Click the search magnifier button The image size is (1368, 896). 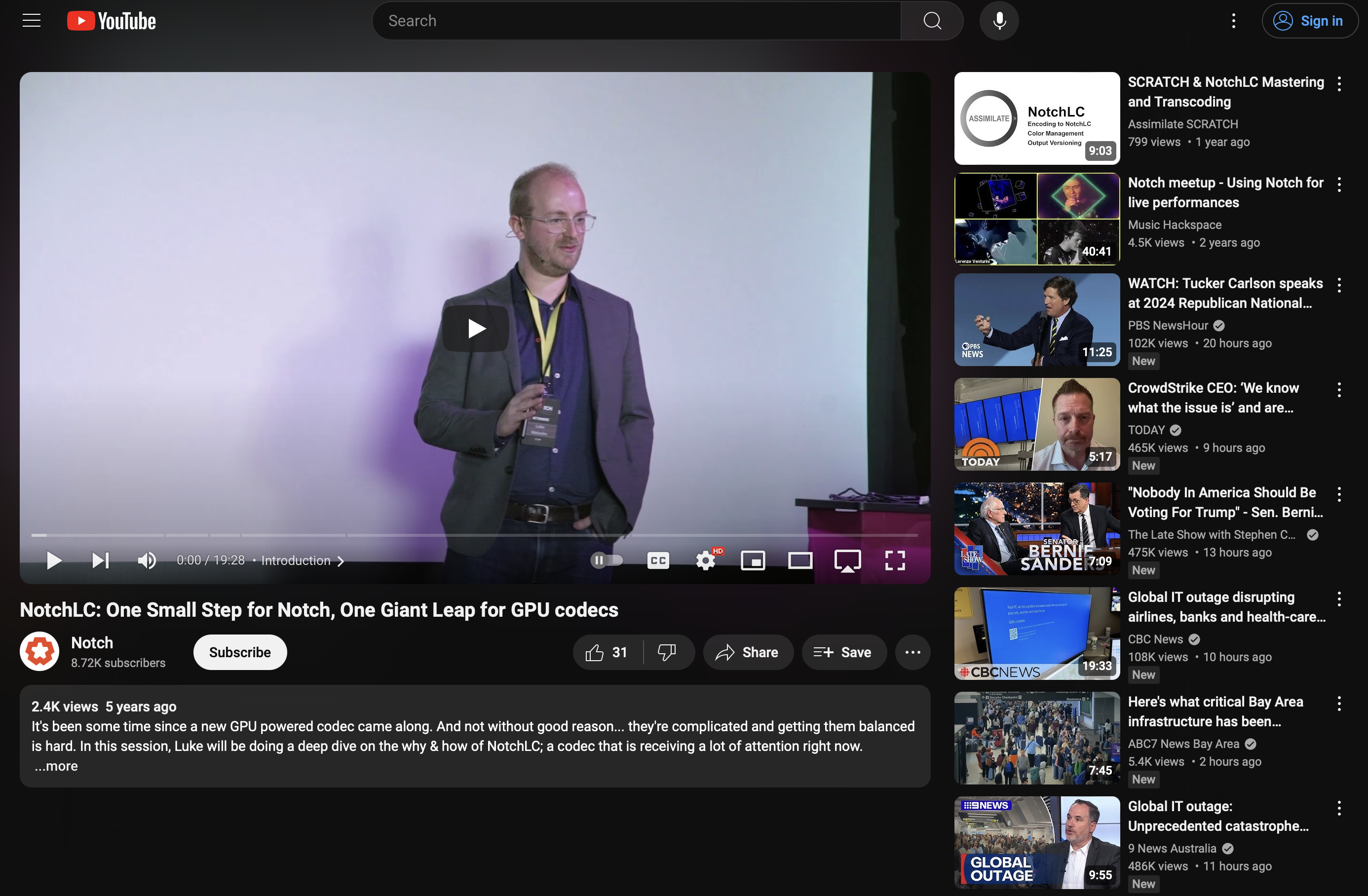click(x=932, y=21)
